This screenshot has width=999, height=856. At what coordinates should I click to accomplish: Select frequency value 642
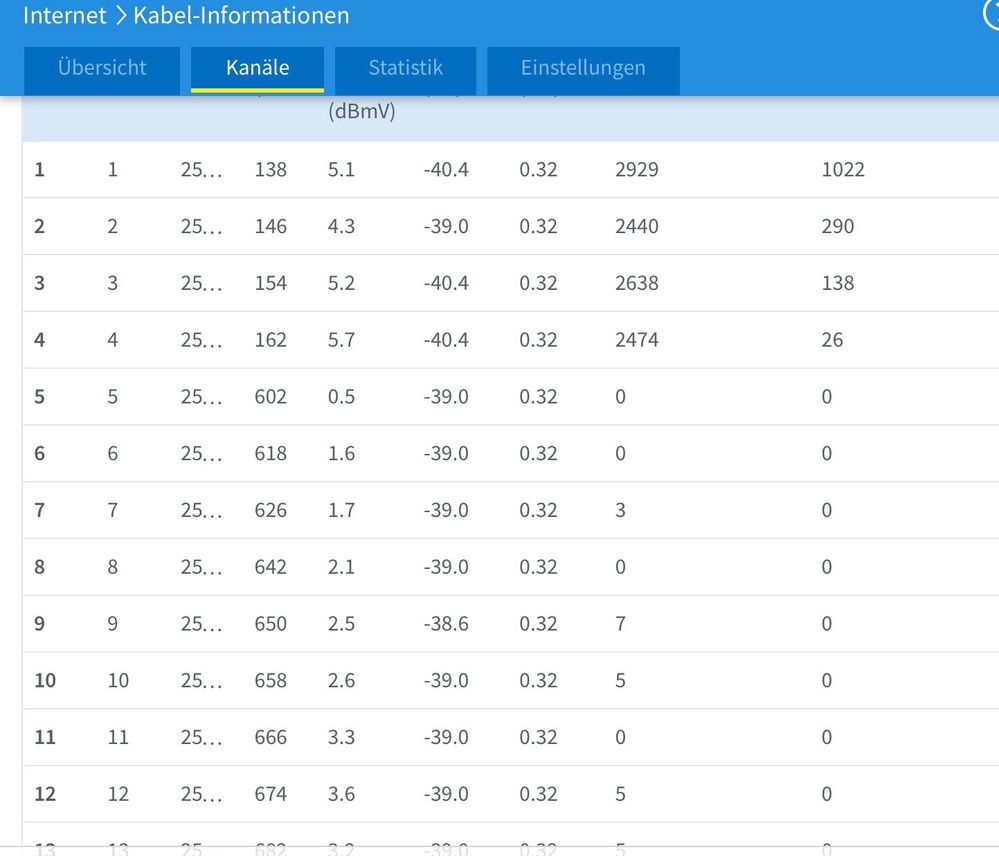coord(270,566)
